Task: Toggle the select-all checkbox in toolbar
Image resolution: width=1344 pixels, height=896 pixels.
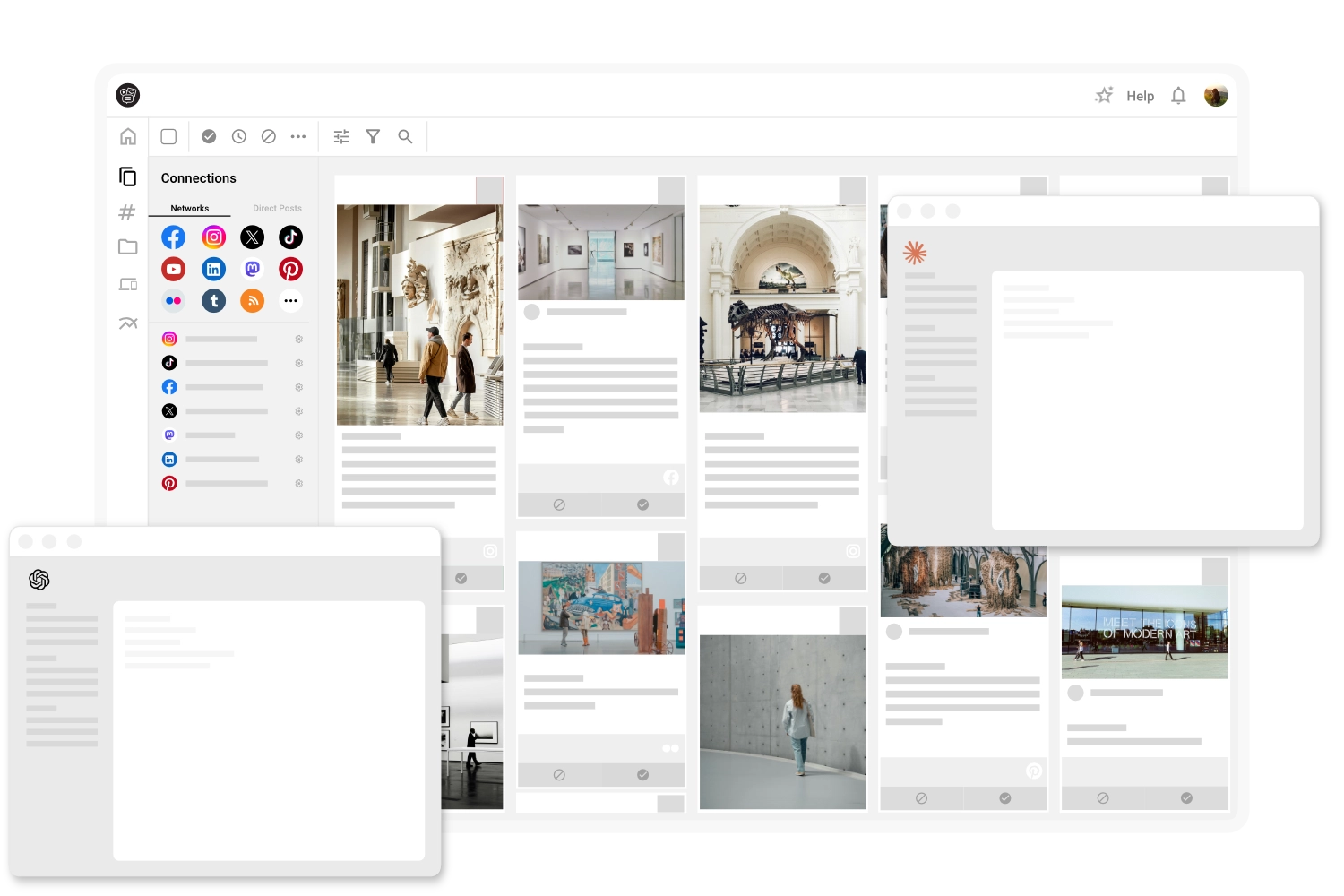Action: click(x=168, y=137)
